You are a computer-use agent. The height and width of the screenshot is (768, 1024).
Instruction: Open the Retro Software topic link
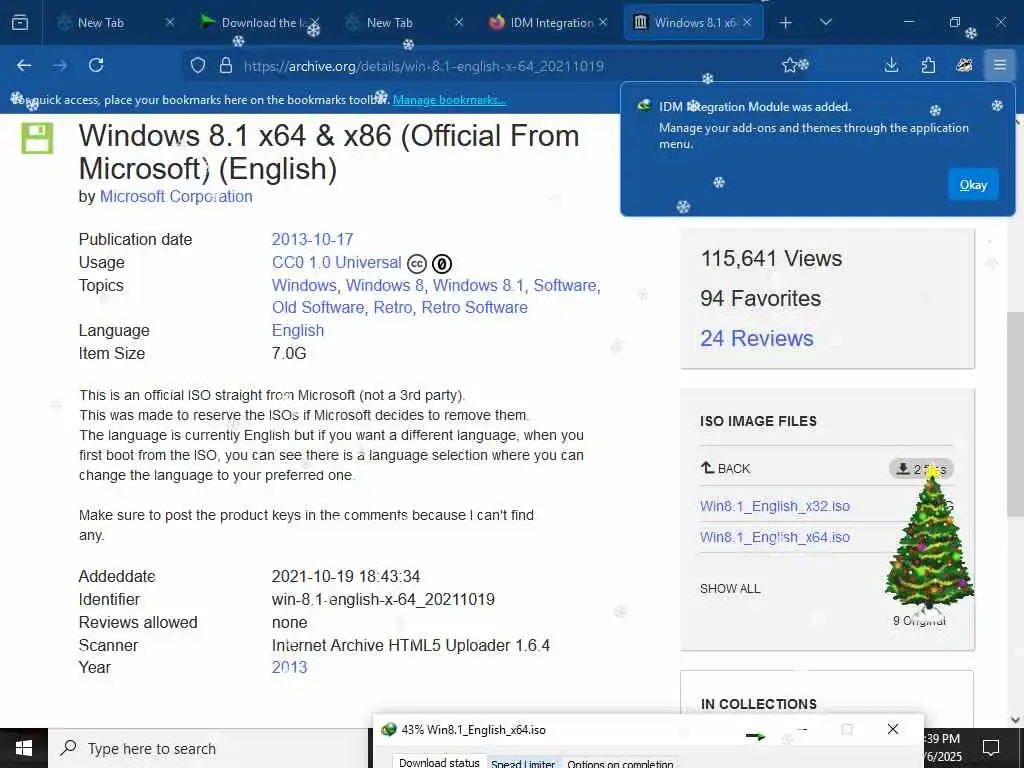tap(474, 308)
